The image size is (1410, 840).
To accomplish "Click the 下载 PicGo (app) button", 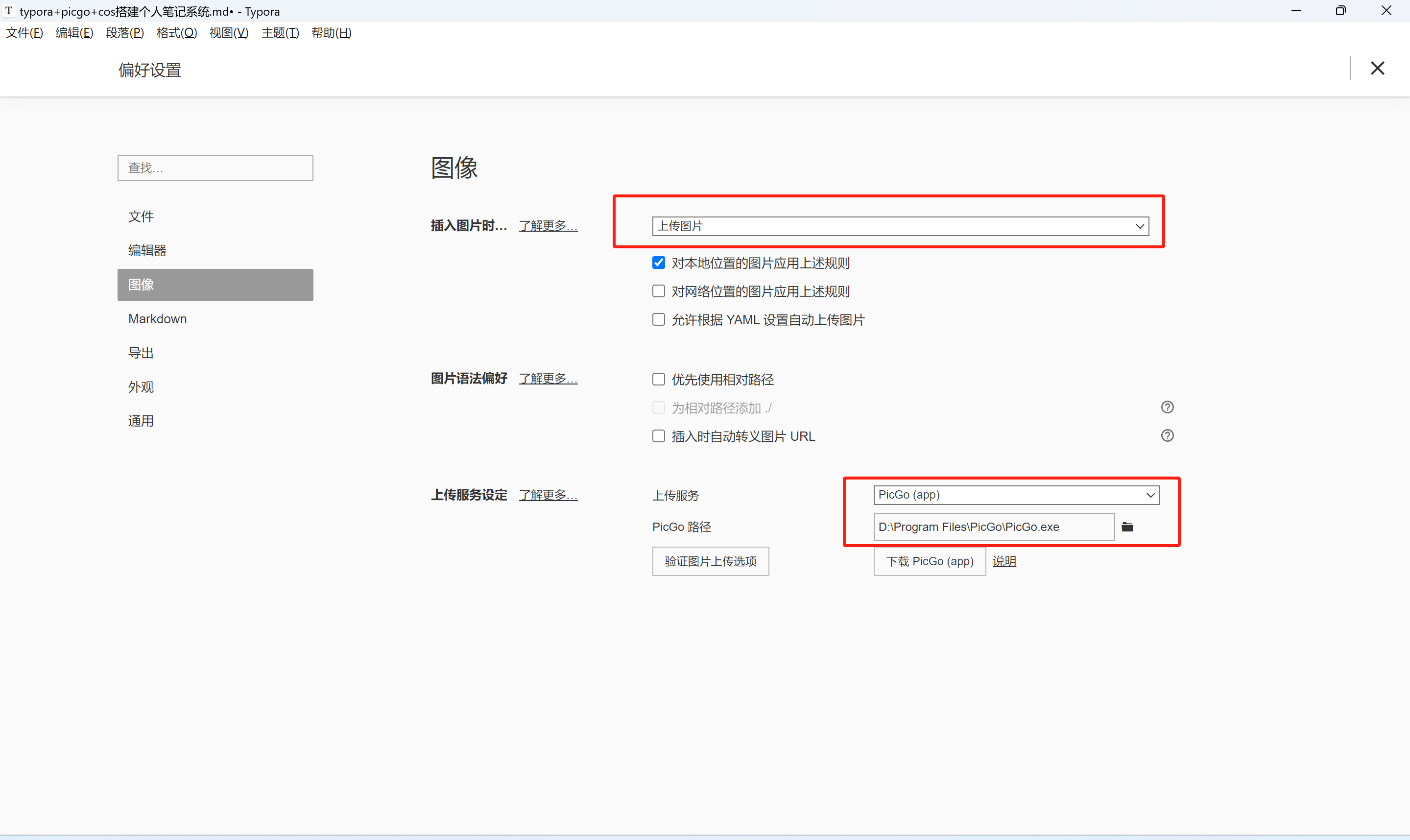I will [929, 561].
